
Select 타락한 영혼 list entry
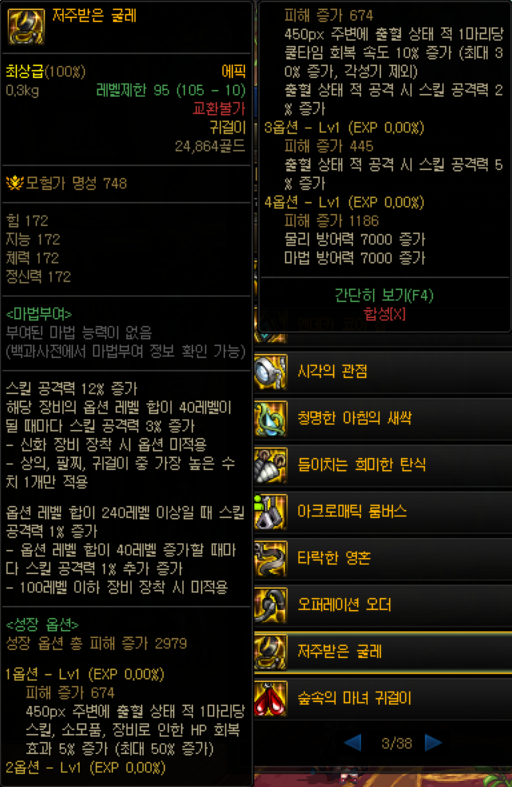coord(383,559)
